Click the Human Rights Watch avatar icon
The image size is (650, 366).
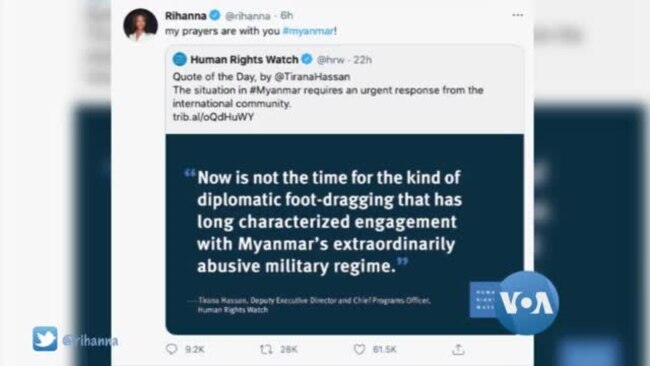(179, 59)
